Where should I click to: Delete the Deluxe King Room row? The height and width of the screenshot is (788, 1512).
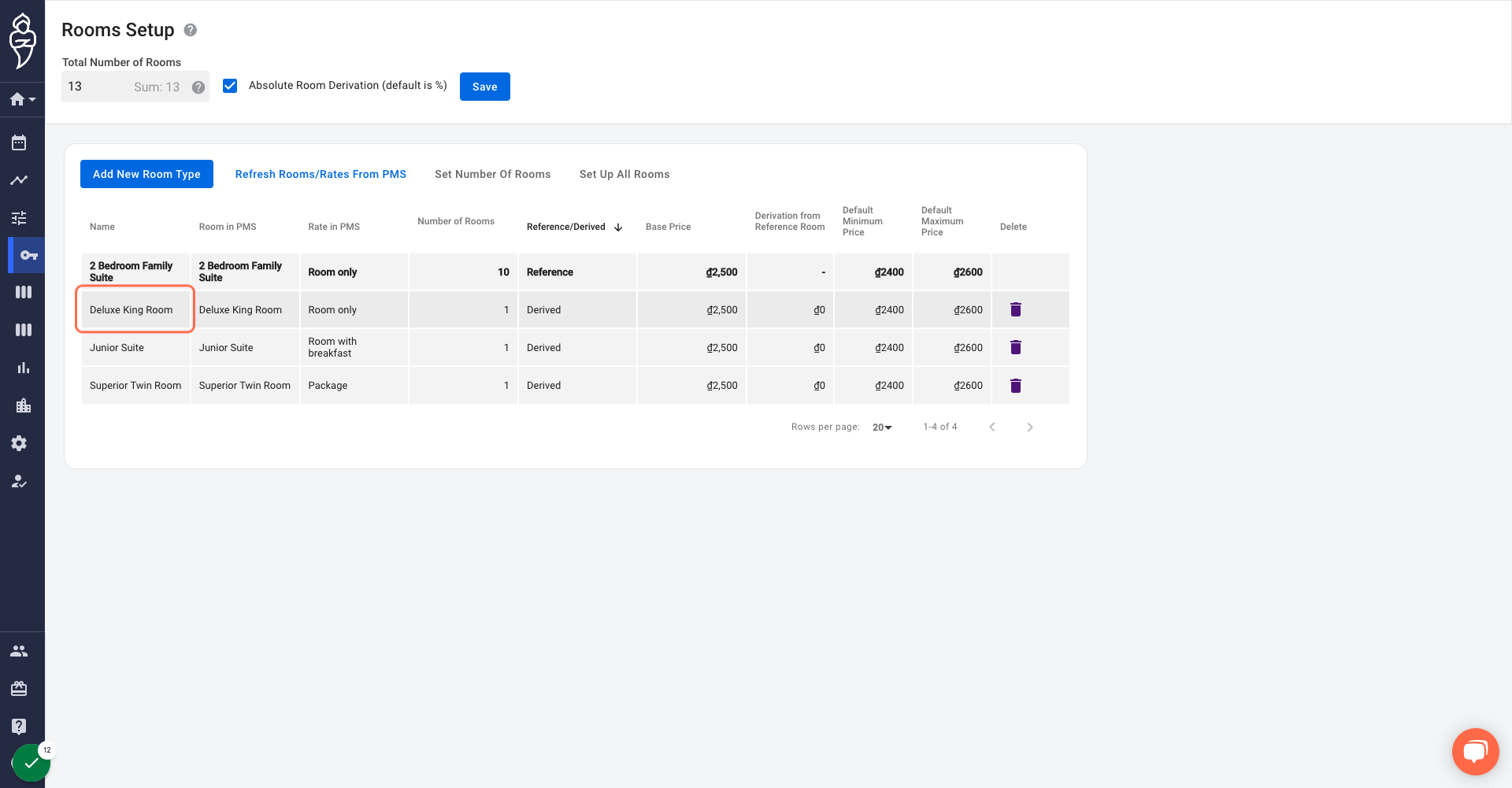pos(1016,309)
